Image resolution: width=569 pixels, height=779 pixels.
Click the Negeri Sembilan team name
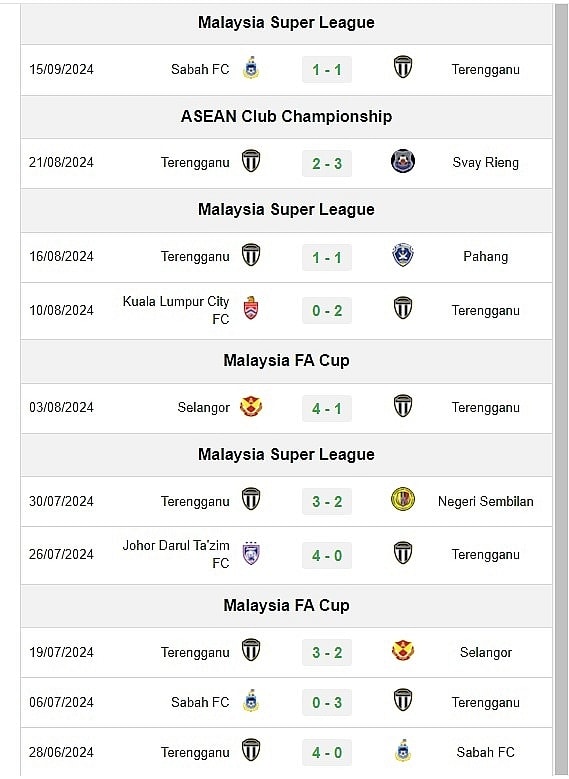click(x=486, y=501)
